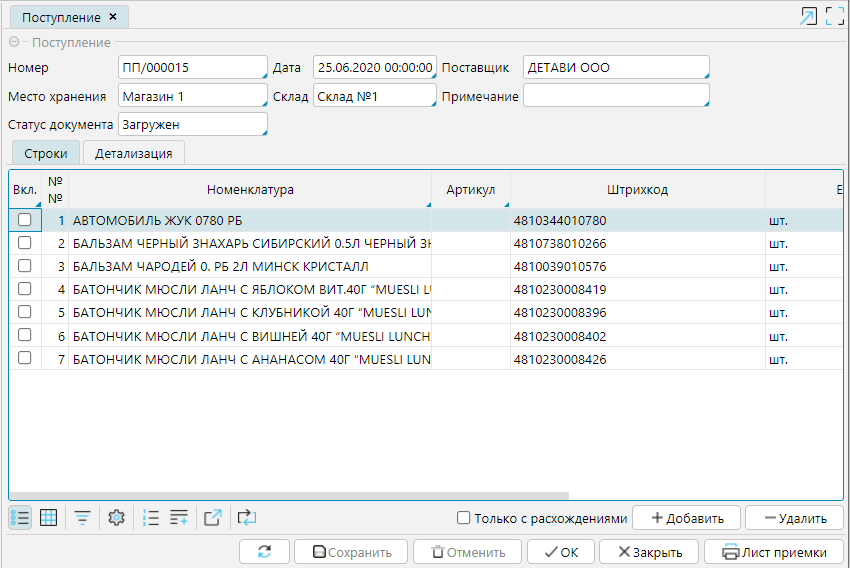Click the Сохранить button
This screenshot has height=568, width=850.
point(351,552)
